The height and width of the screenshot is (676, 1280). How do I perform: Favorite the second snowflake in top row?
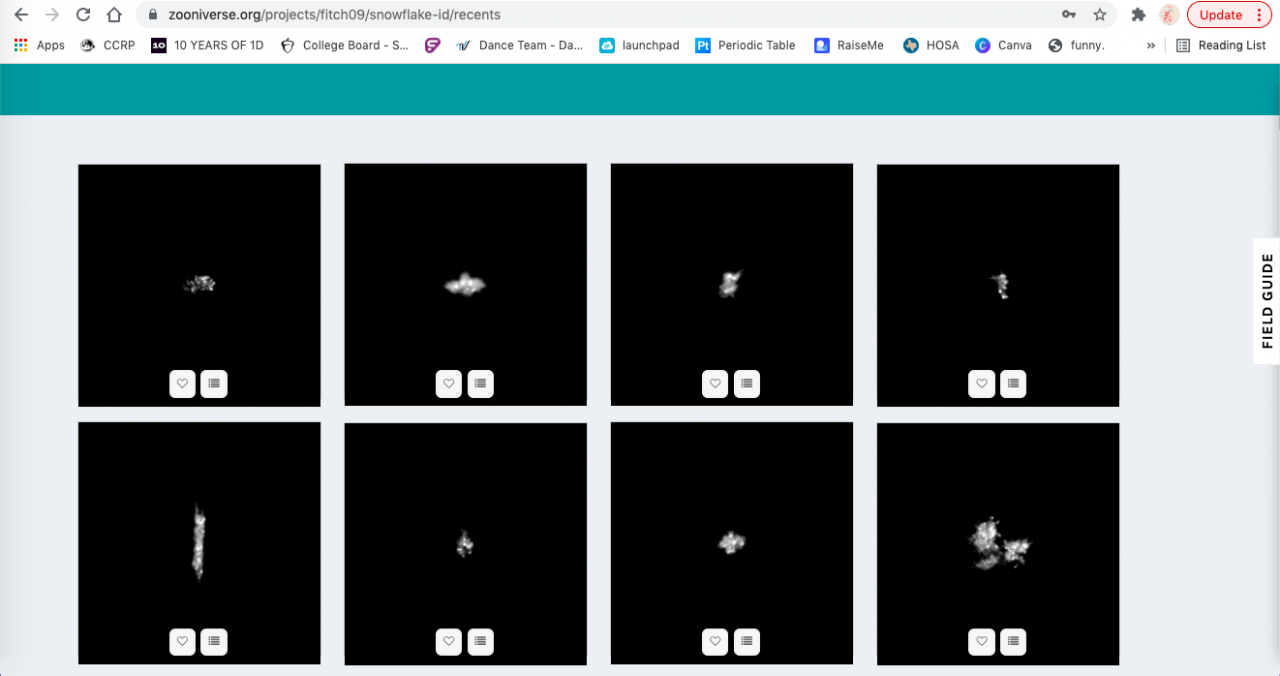[448, 383]
